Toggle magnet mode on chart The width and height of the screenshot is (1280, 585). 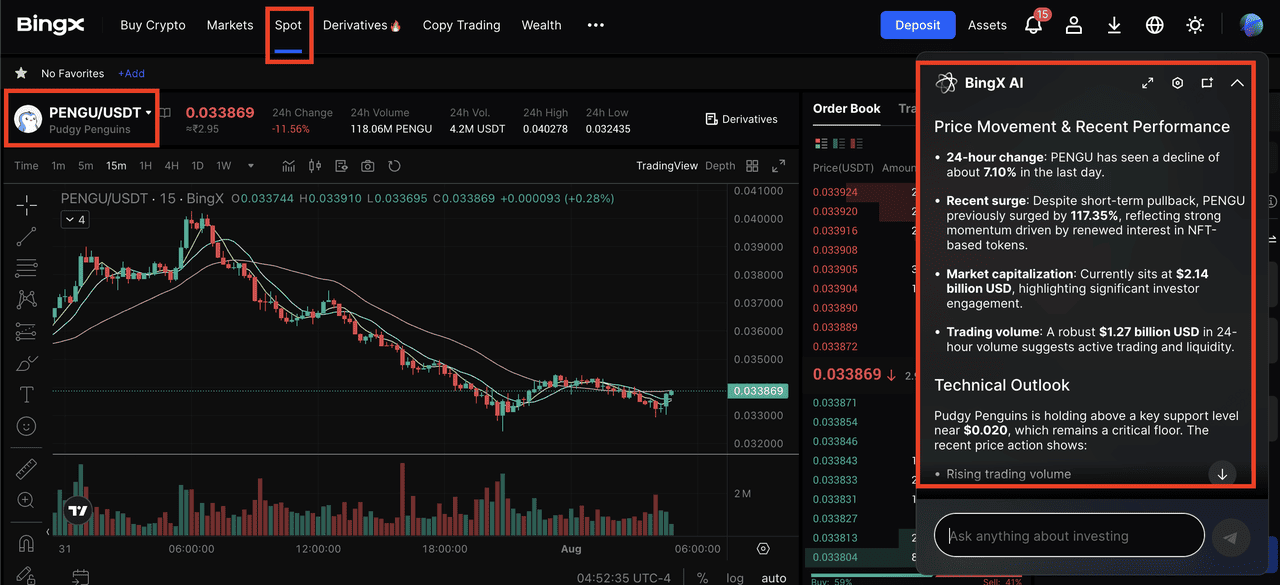(x=27, y=544)
